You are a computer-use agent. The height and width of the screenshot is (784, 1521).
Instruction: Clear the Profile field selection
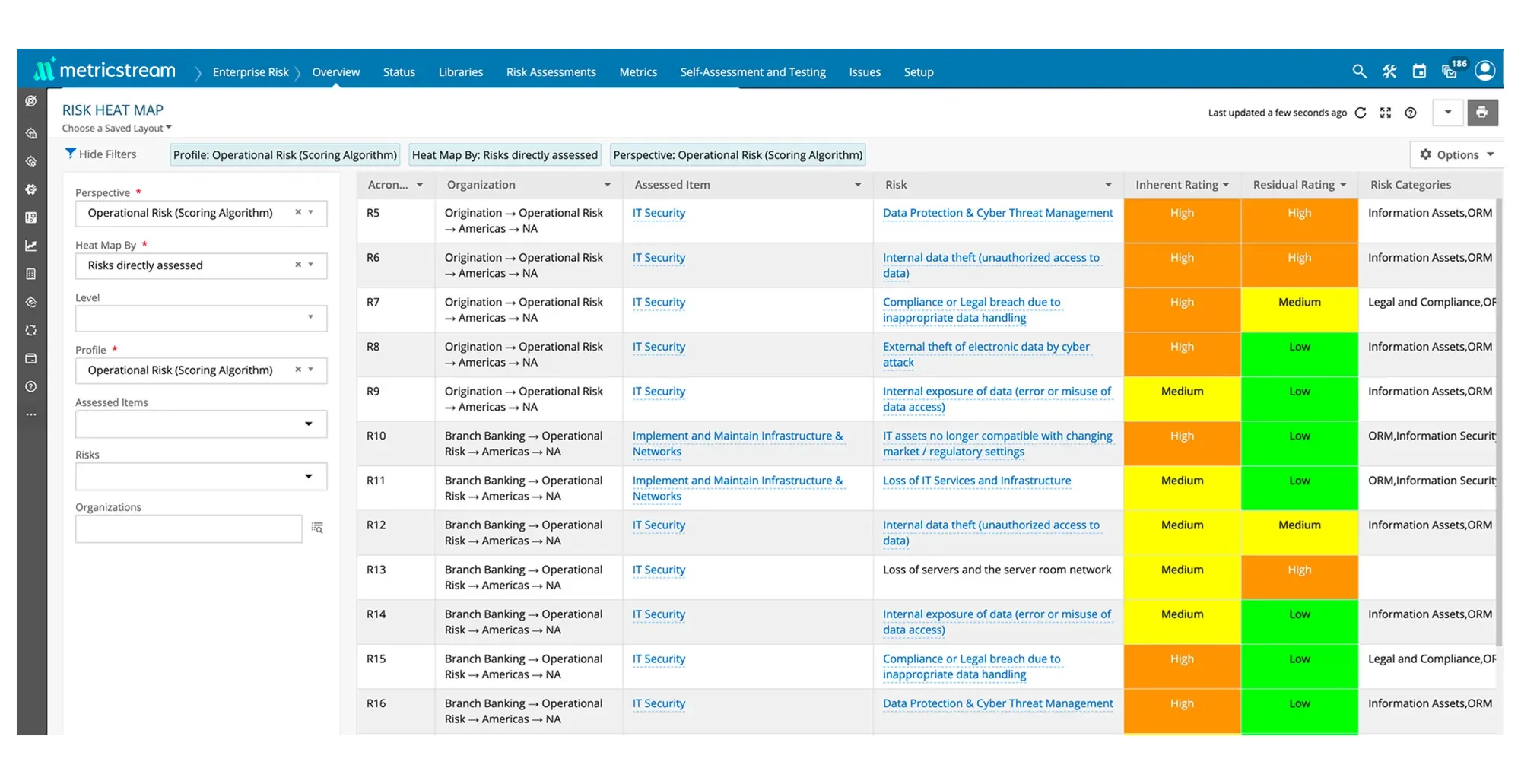pyautogui.click(x=298, y=369)
